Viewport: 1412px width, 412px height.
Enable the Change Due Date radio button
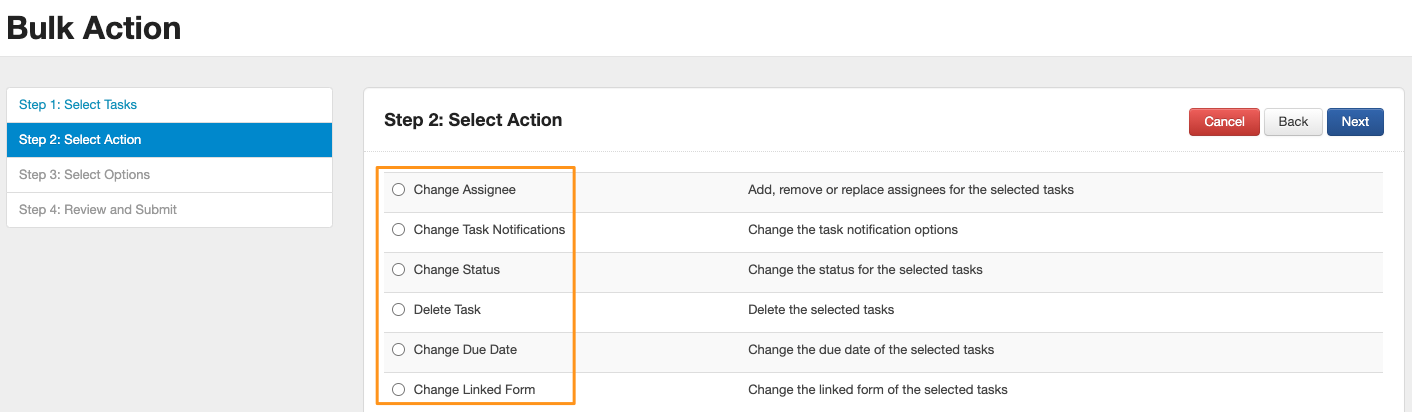click(398, 350)
